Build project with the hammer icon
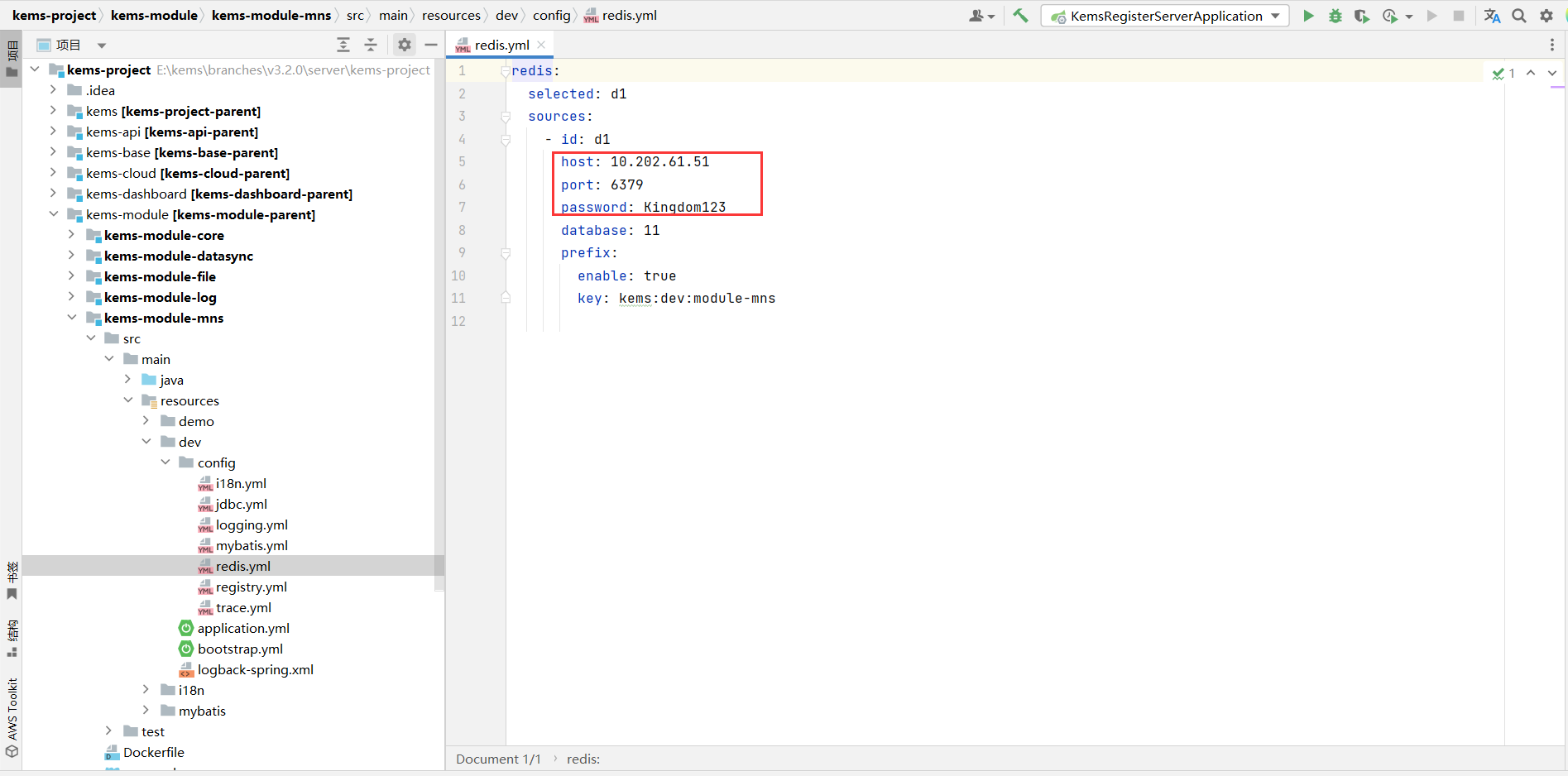Image resolution: width=1568 pixels, height=776 pixels. tap(1021, 16)
